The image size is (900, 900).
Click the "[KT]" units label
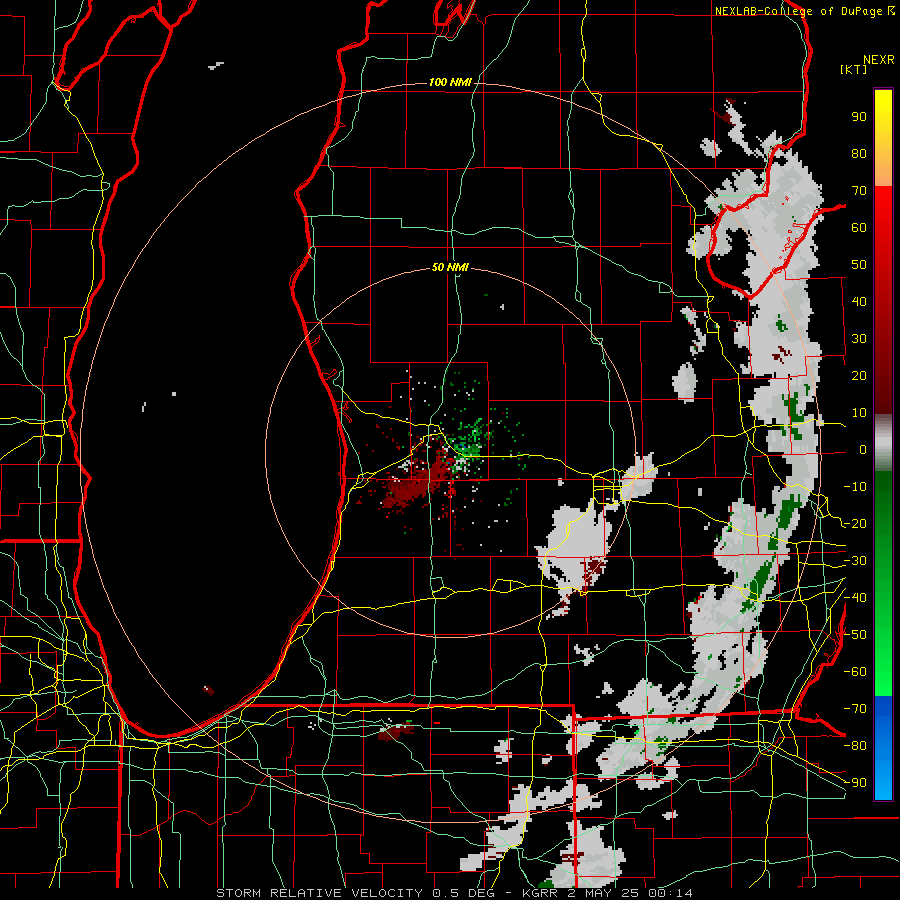[853, 69]
